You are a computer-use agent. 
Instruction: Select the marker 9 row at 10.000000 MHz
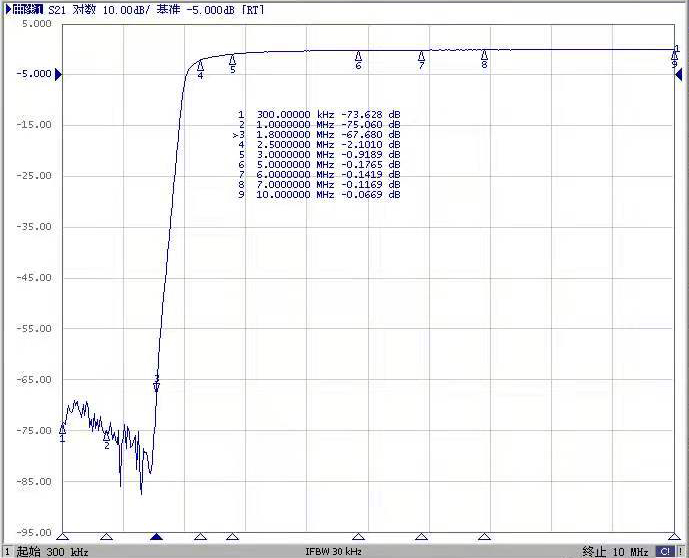(318, 195)
